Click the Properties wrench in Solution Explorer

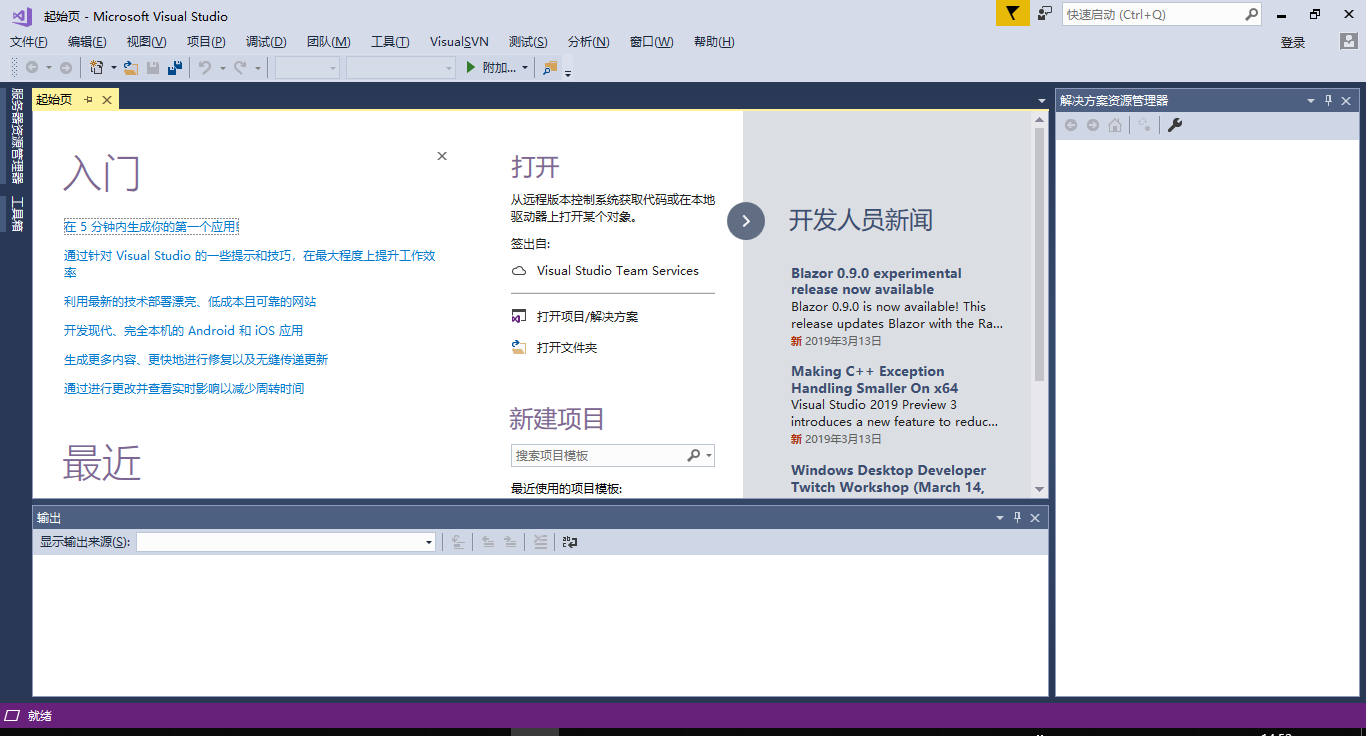click(x=1175, y=125)
